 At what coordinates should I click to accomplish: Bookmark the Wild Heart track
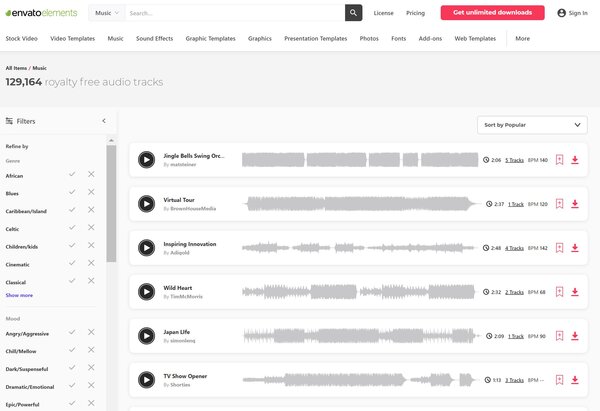560,291
